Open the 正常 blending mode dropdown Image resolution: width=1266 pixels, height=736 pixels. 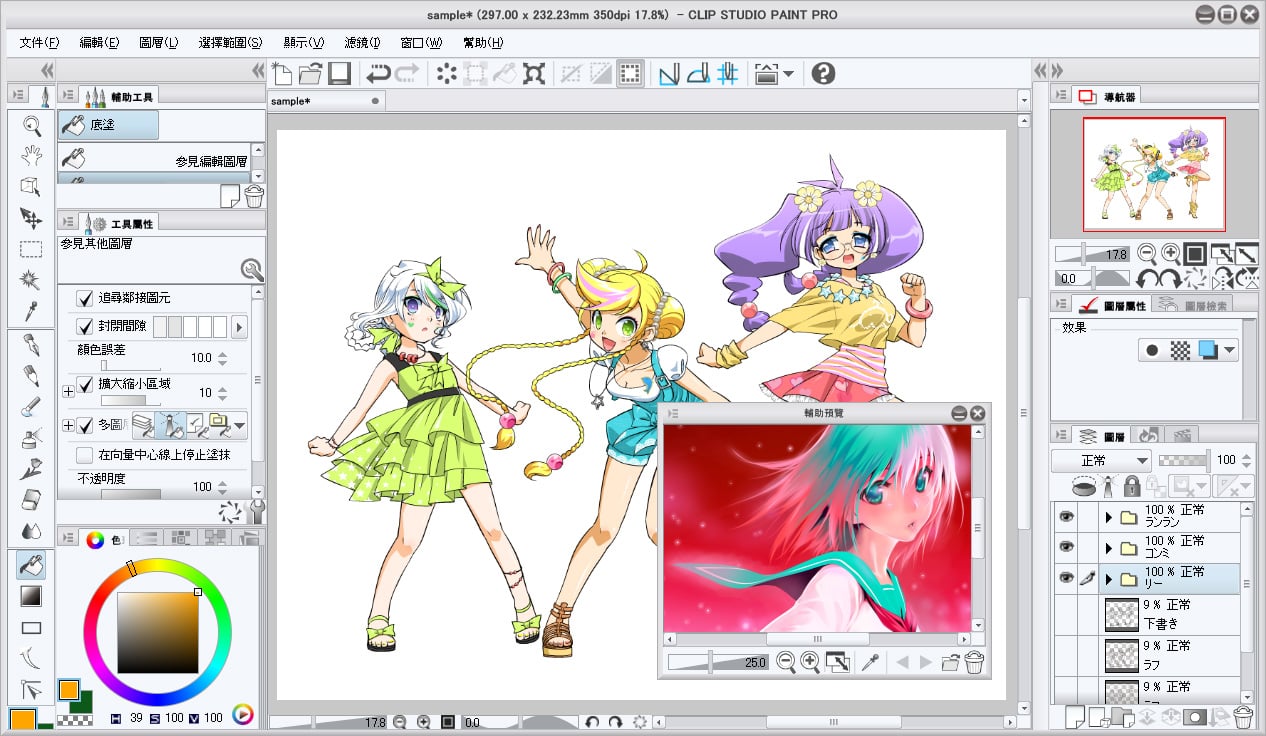pyautogui.click(x=1100, y=460)
